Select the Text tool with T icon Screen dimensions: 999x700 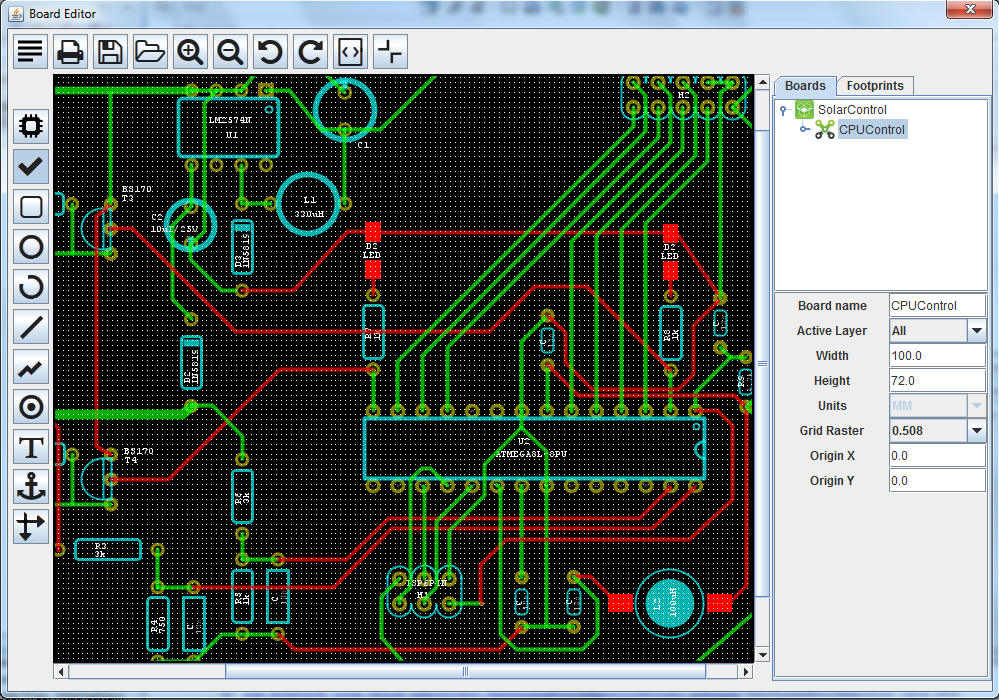tap(31, 447)
